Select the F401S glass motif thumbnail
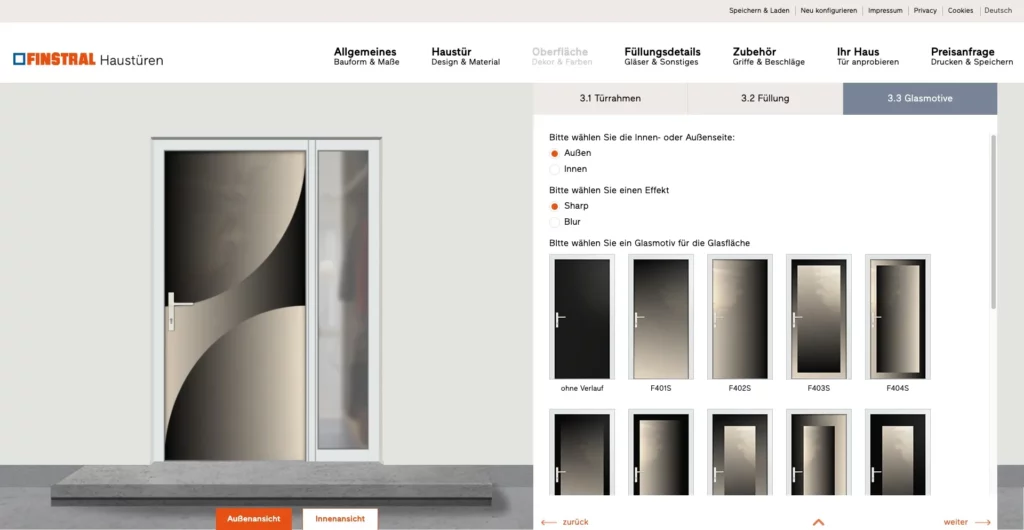1024x530 pixels. [x=661, y=317]
